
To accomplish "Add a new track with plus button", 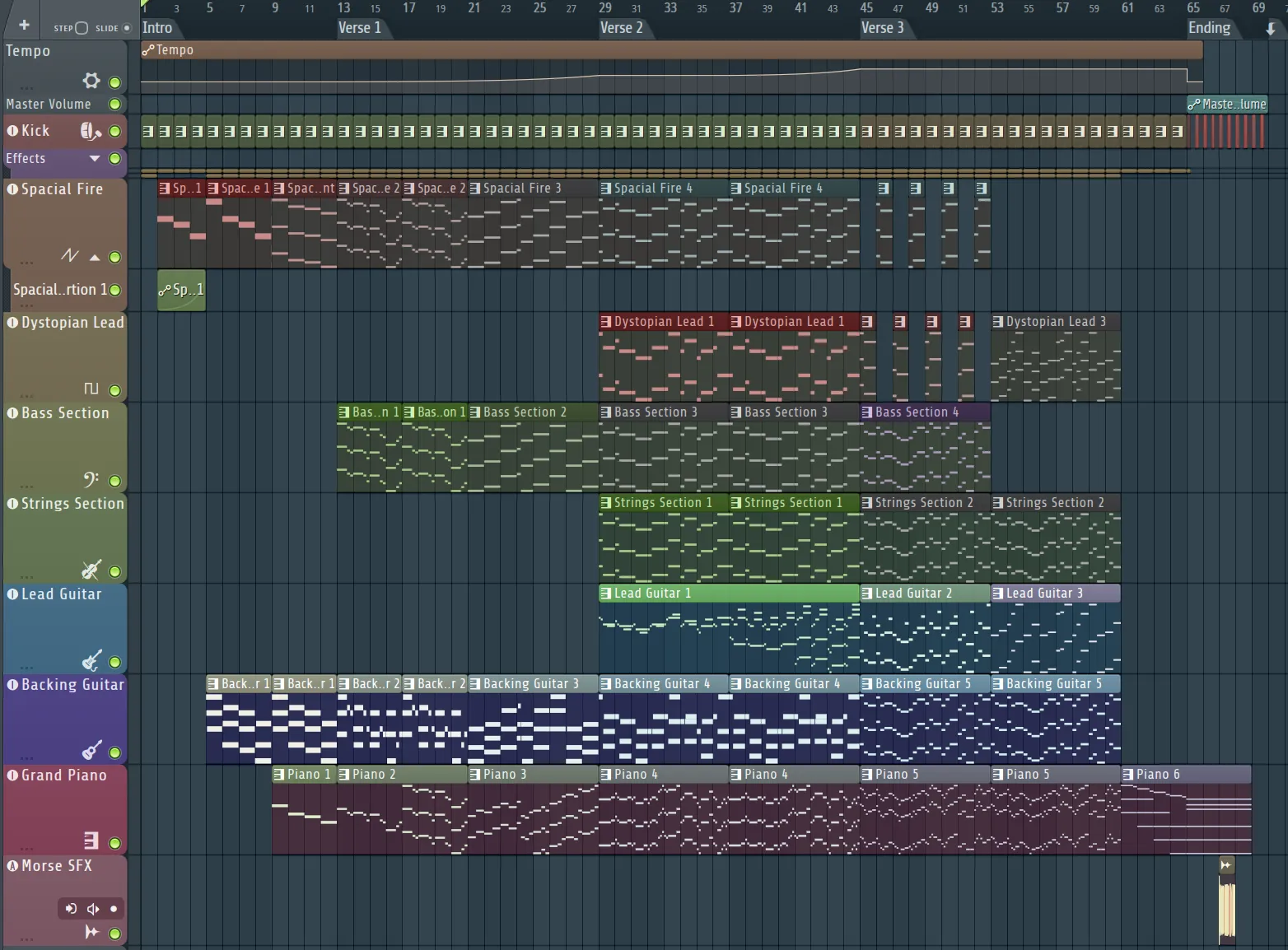I will (24, 26).
